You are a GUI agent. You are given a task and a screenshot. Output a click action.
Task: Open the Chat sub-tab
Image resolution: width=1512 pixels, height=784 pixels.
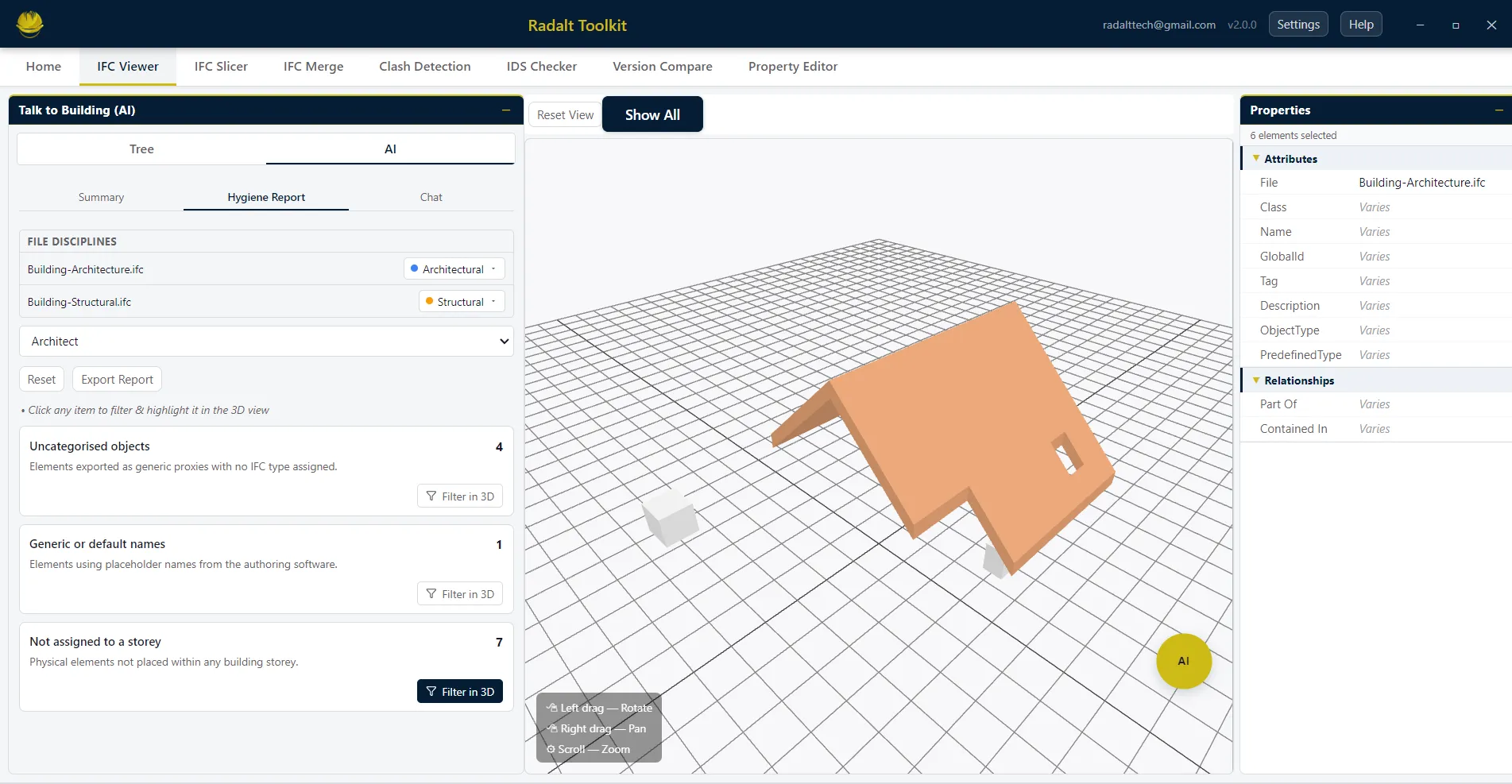pos(431,197)
